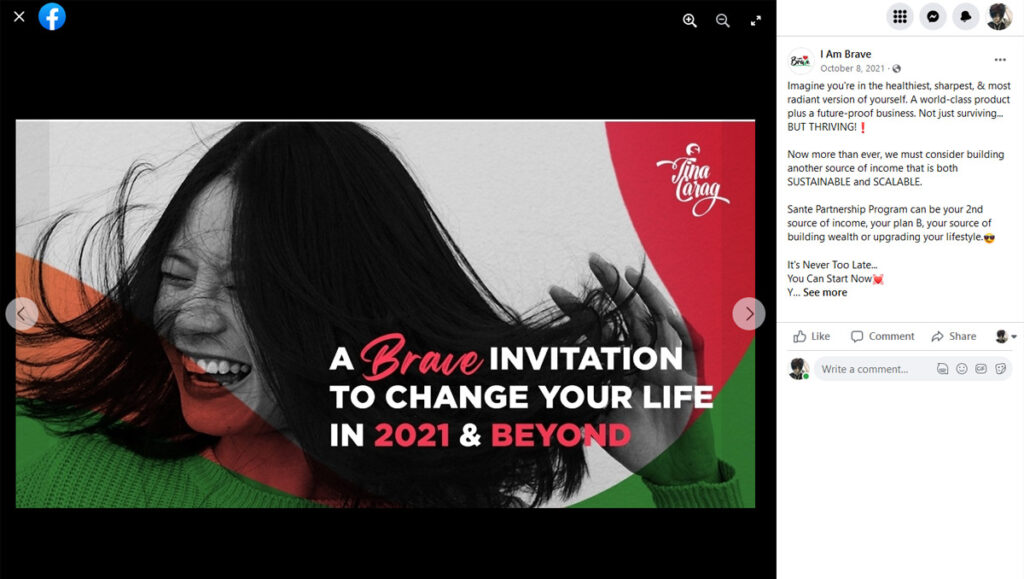This screenshot has height=579, width=1024.
Task: Close the photo viewer with X
Action: point(19,16)
